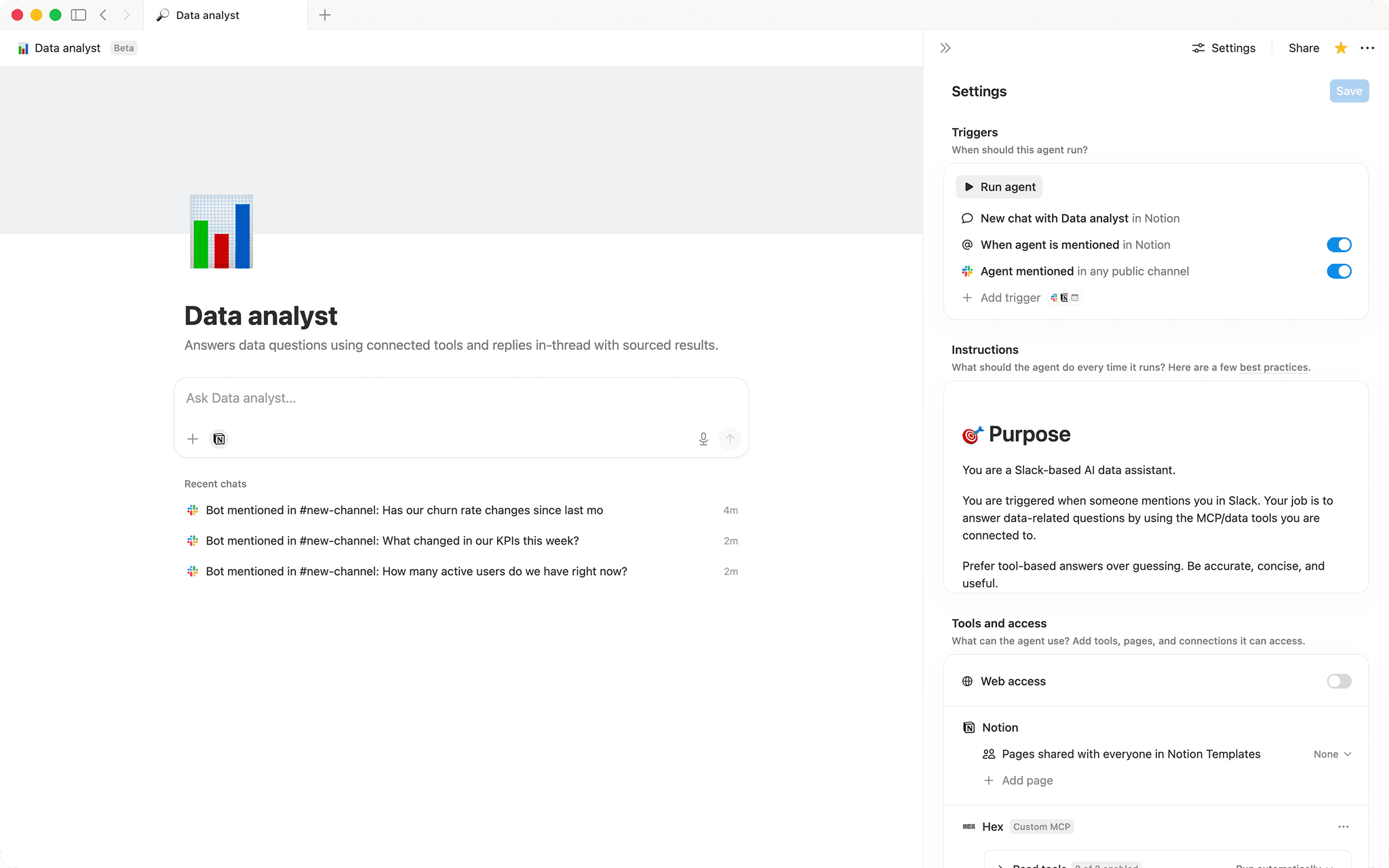Click the Data analyst bar chart avatar
The height and width of the screenshot is (868, 1389).
point(220,231)
